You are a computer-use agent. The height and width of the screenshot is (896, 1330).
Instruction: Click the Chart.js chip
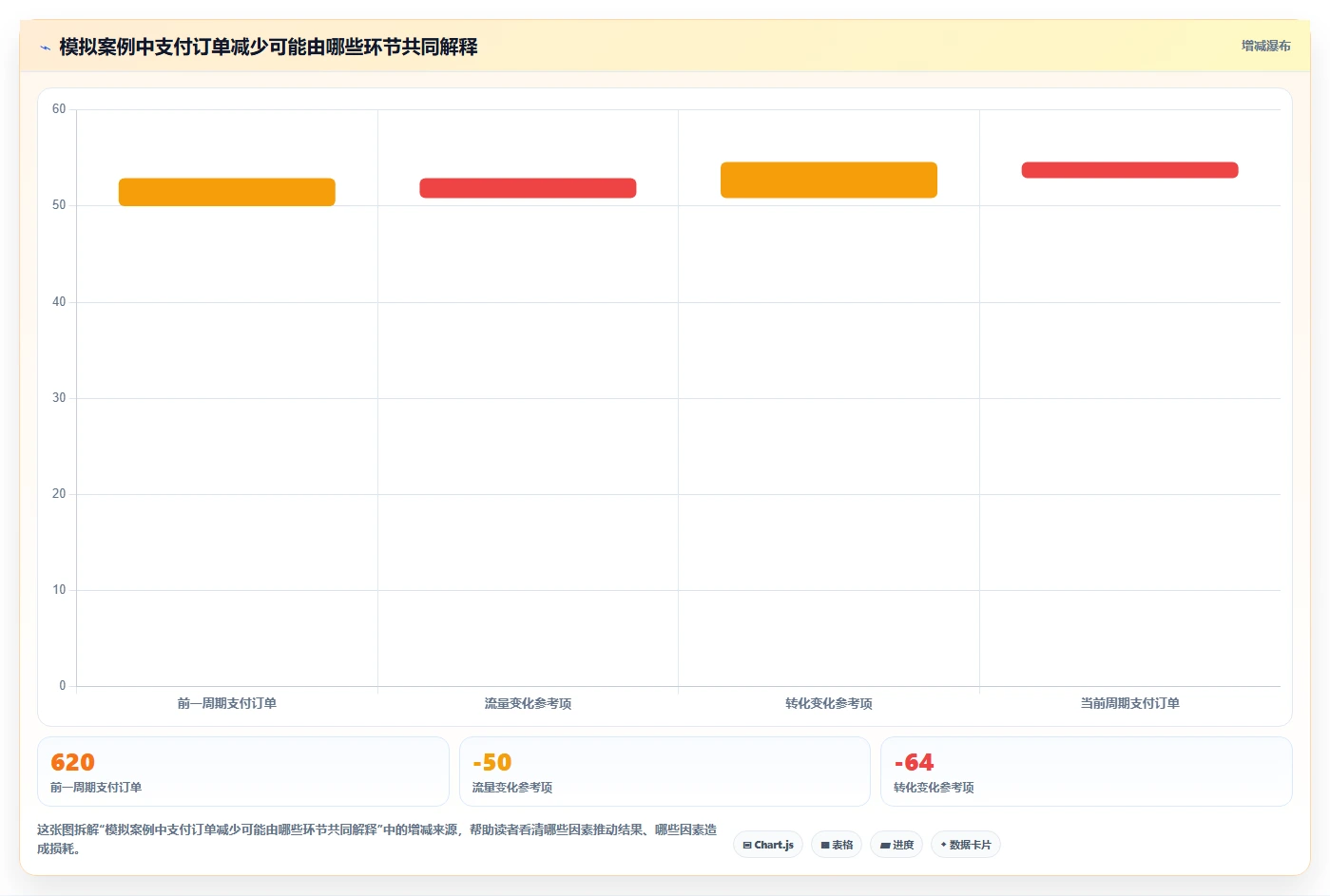[768, 845]
